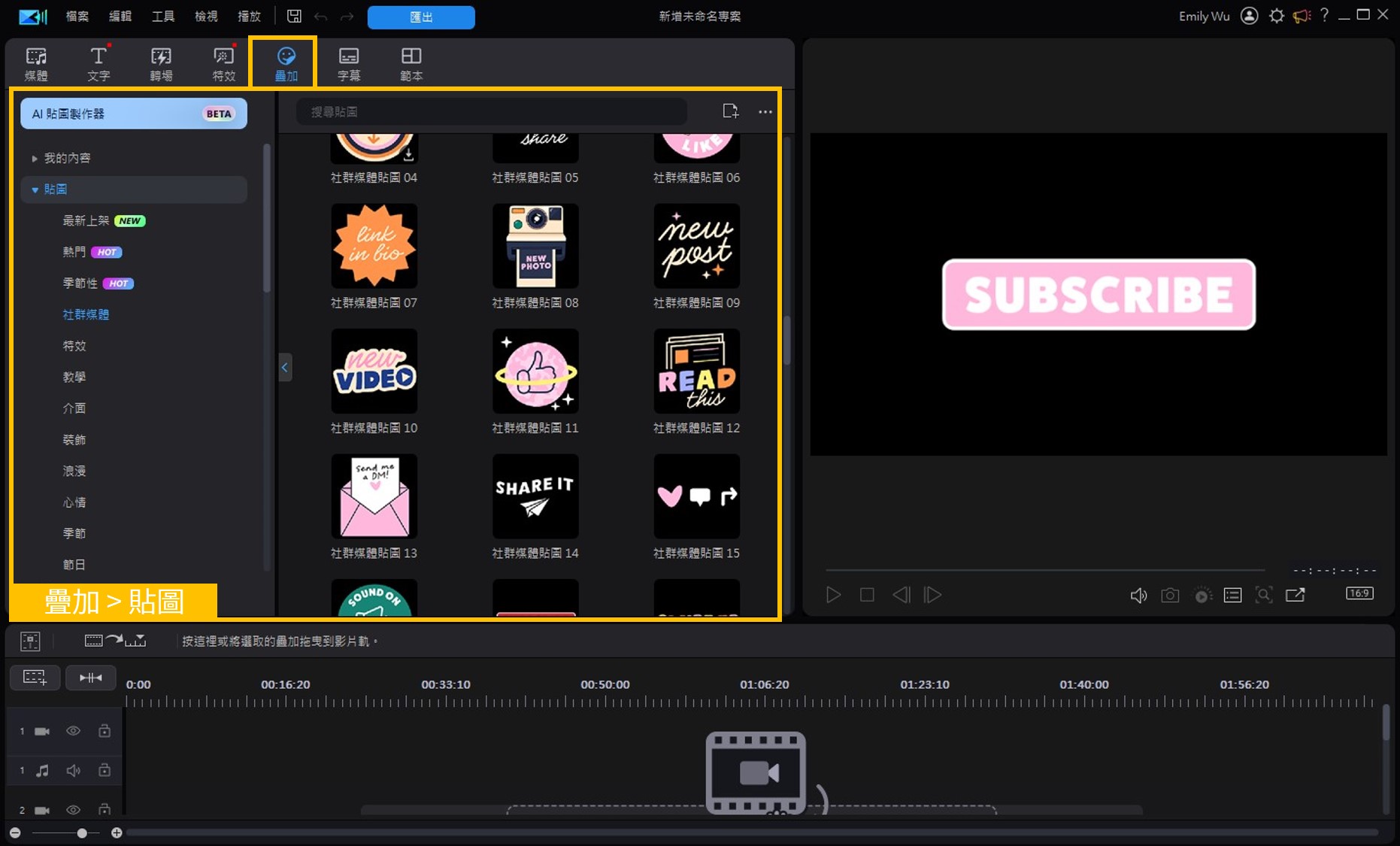Select the 節日 category
Image resolution: width=1400 pixels, height=846 pixels.
pos(74,565)
